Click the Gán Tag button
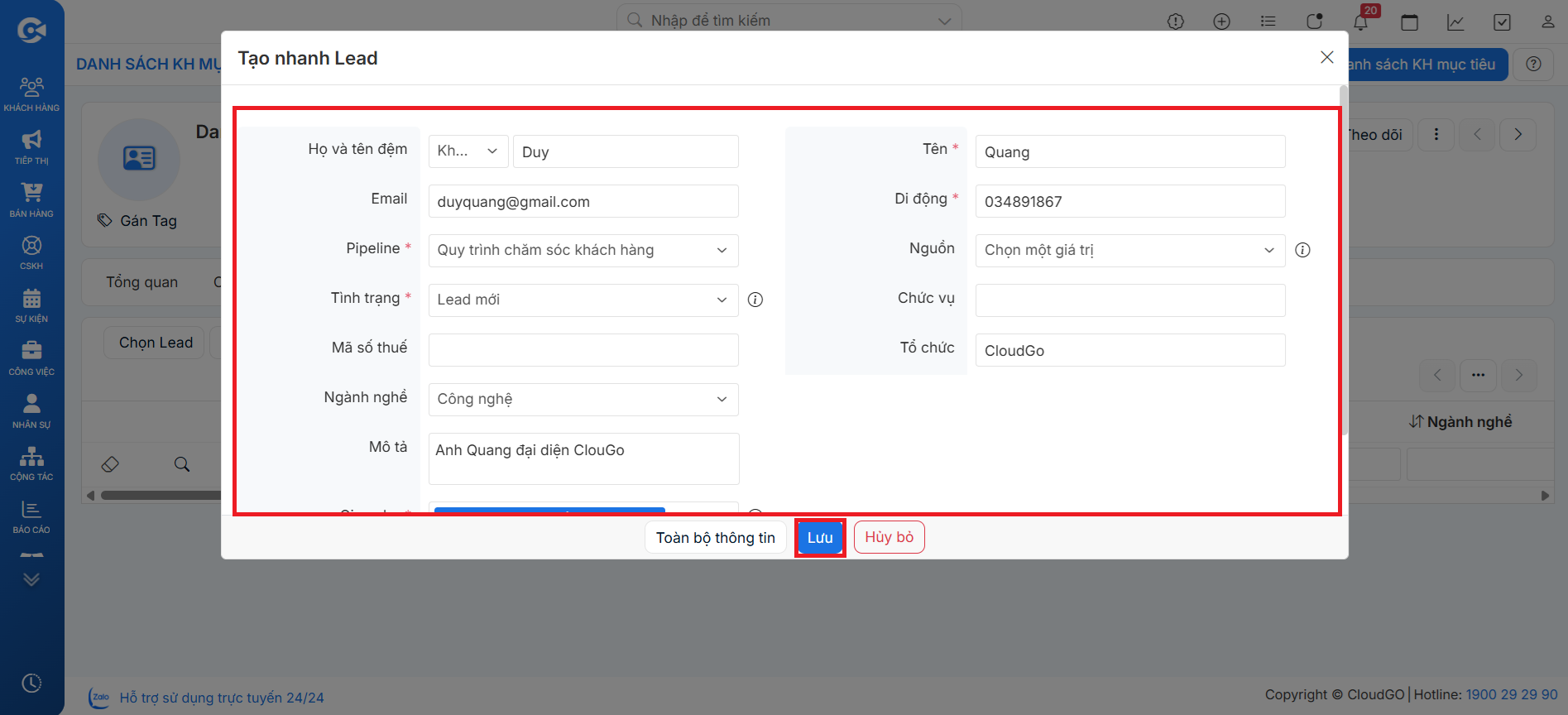The image size is (1568, 715). pyautogui.click(x=137, y=220)
